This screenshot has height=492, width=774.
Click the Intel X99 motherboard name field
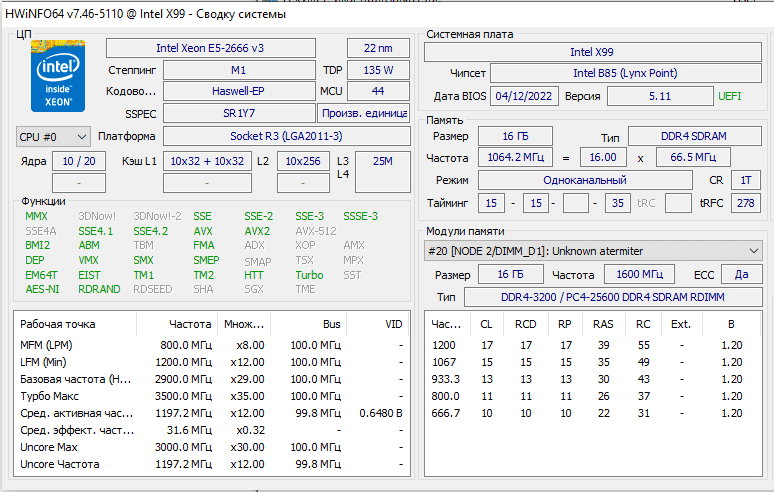[594, 52]
